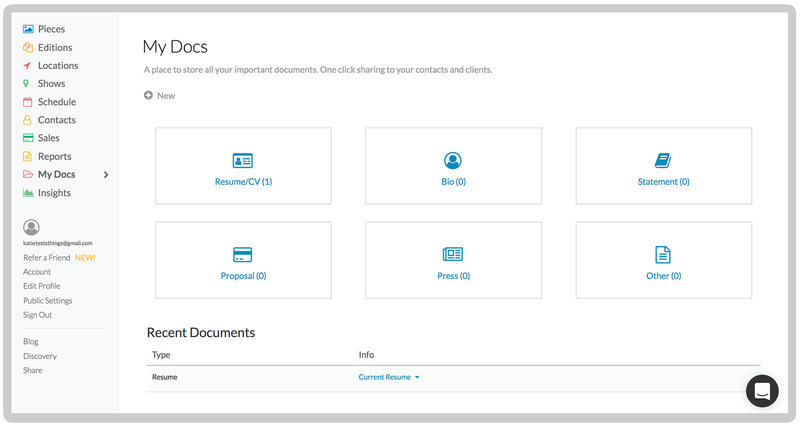
Task: Click the Proposal card icon
Action: click(243, 255)
